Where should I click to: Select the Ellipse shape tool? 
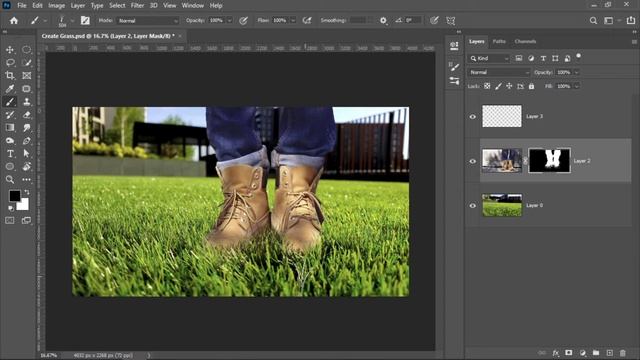click(x=10, y=167)
